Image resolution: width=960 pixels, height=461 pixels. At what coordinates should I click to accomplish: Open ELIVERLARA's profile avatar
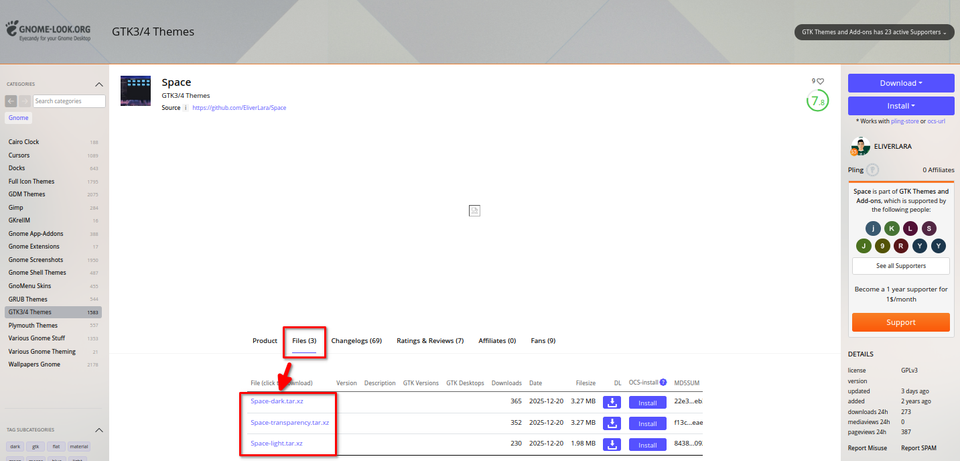(x=860, y=147)
